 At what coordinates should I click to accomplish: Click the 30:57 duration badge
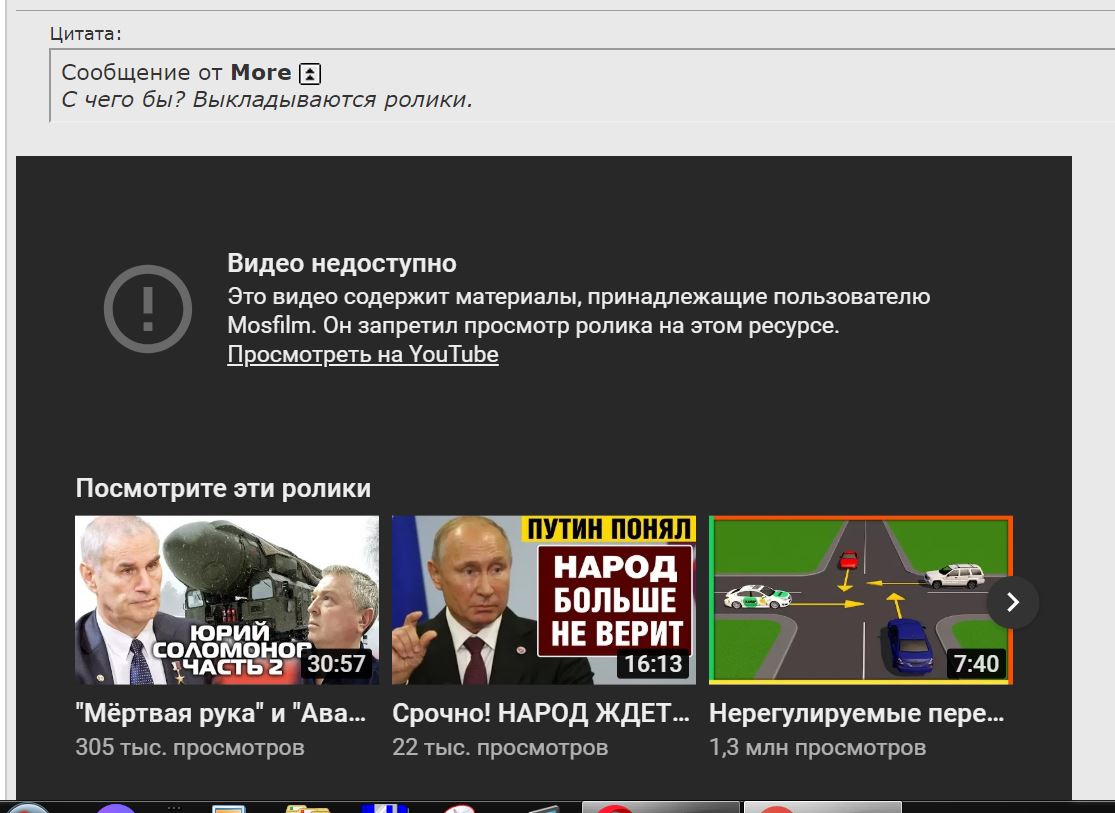337,664
